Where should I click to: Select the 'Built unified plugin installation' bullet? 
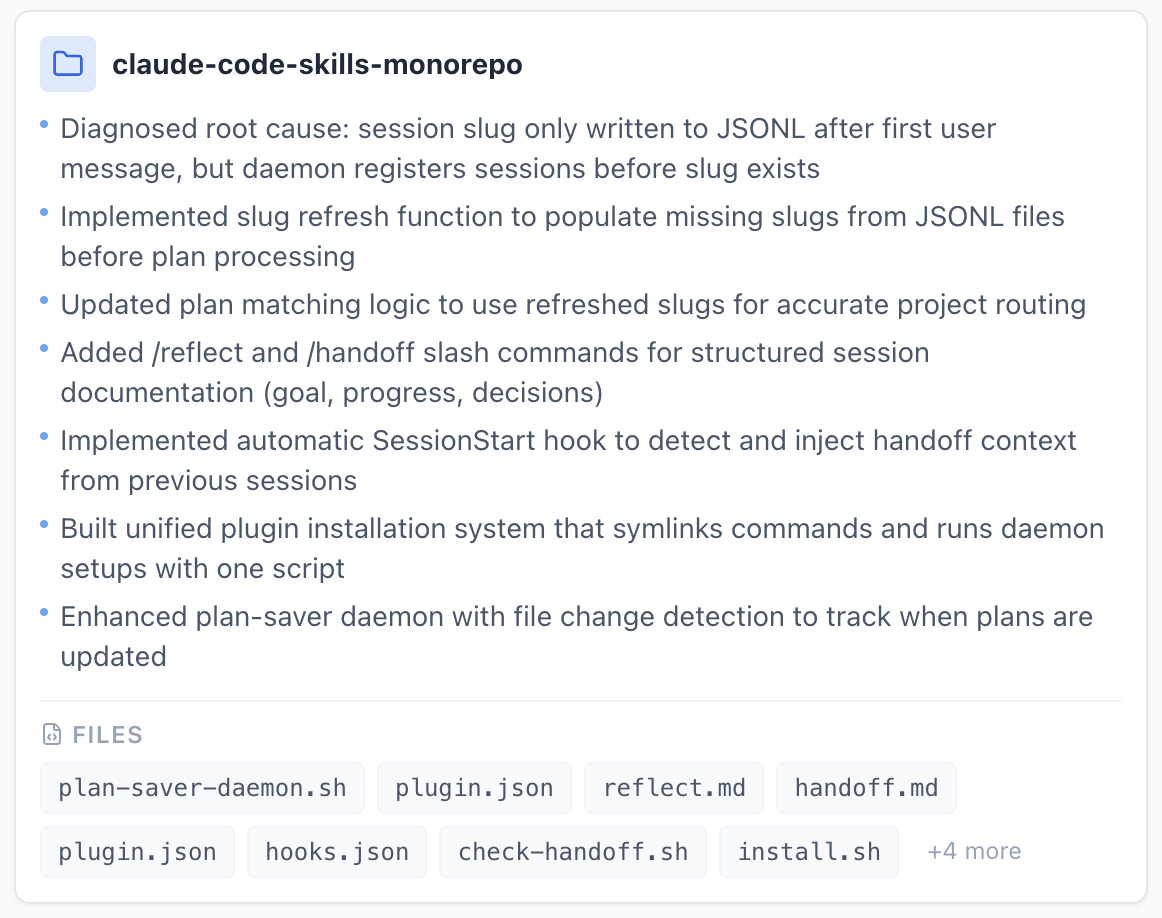pos(582,548)
